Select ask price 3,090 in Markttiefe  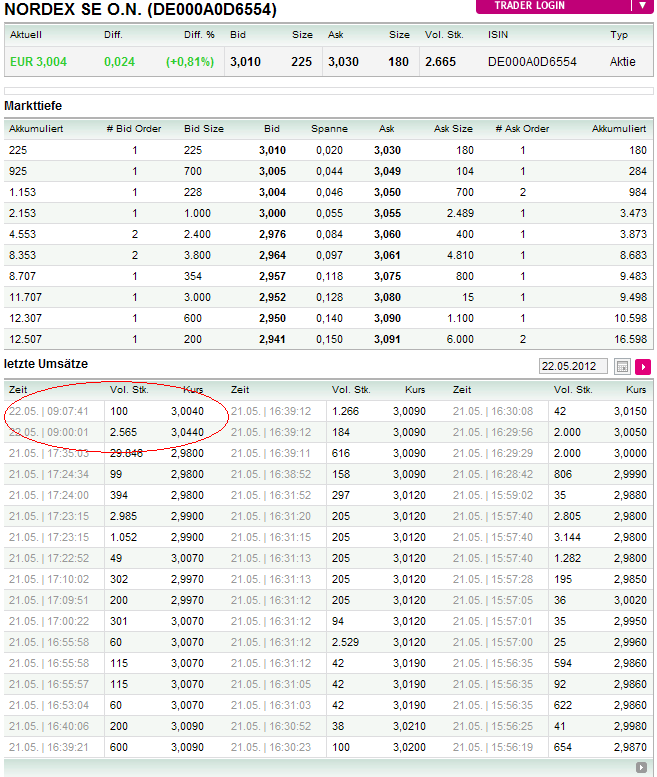387,318
